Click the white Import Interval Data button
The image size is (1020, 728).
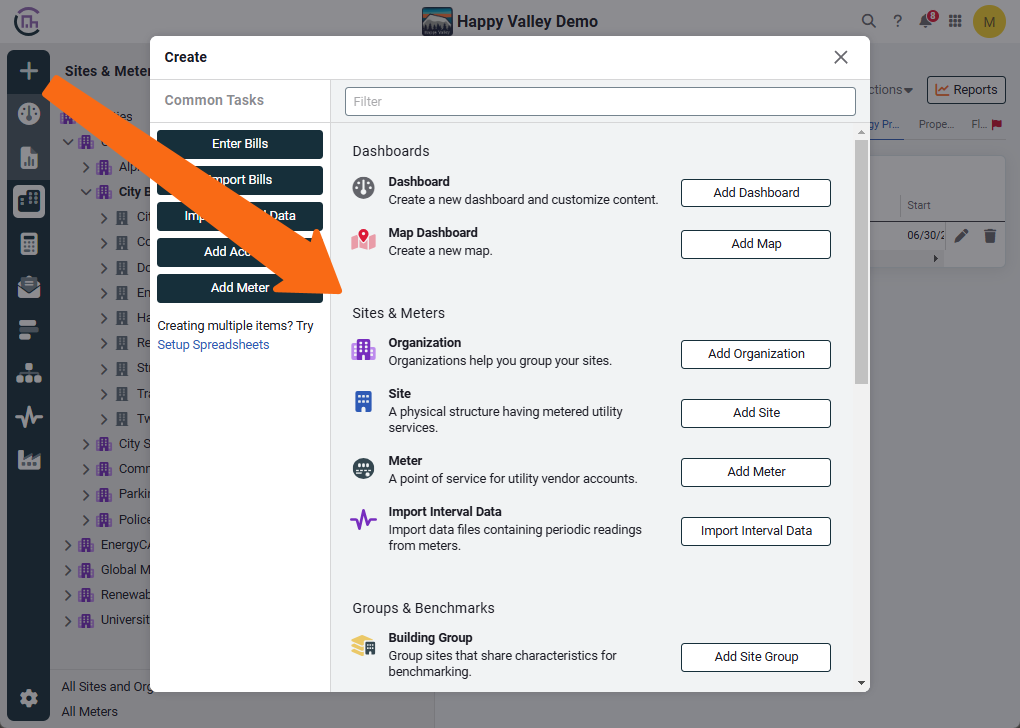[756, 531]
